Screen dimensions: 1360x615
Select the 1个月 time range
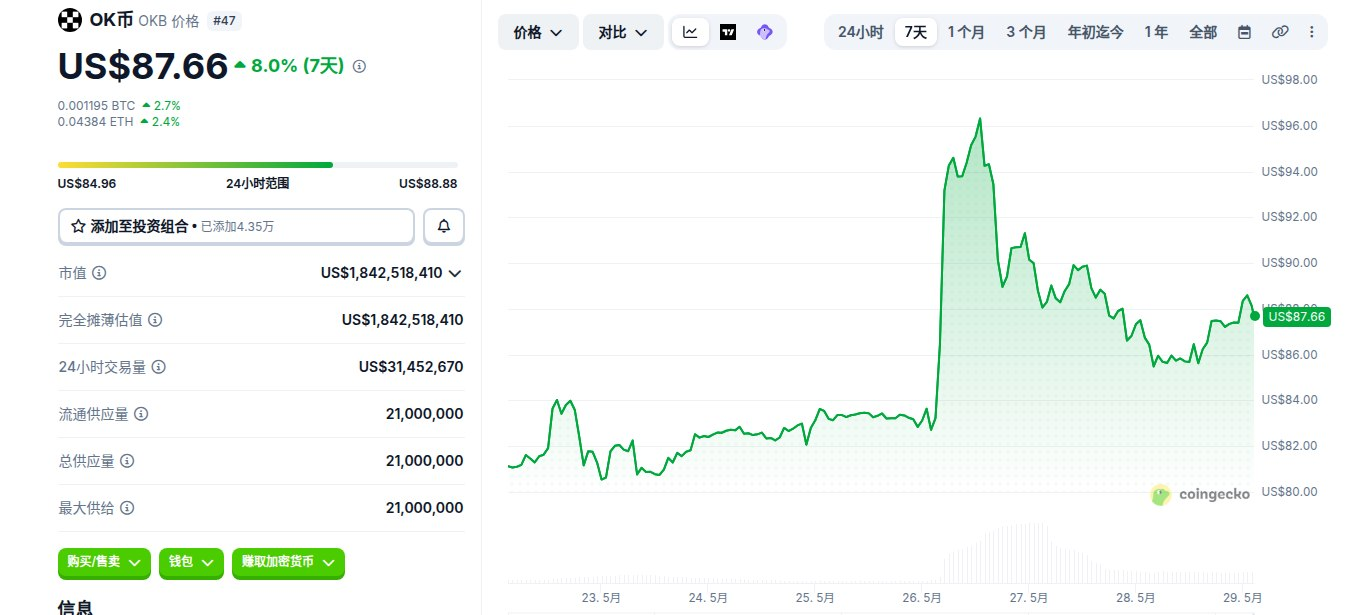tap(966, 32)
